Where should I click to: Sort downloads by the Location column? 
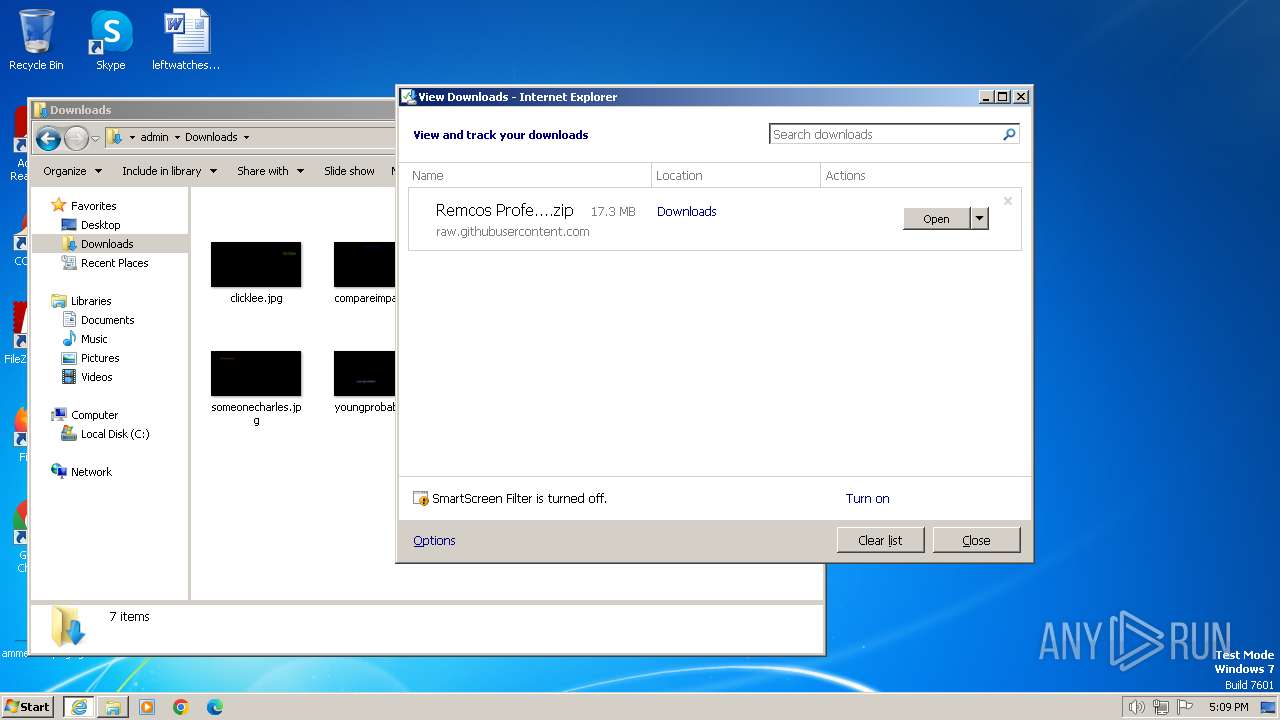[736, 175]
